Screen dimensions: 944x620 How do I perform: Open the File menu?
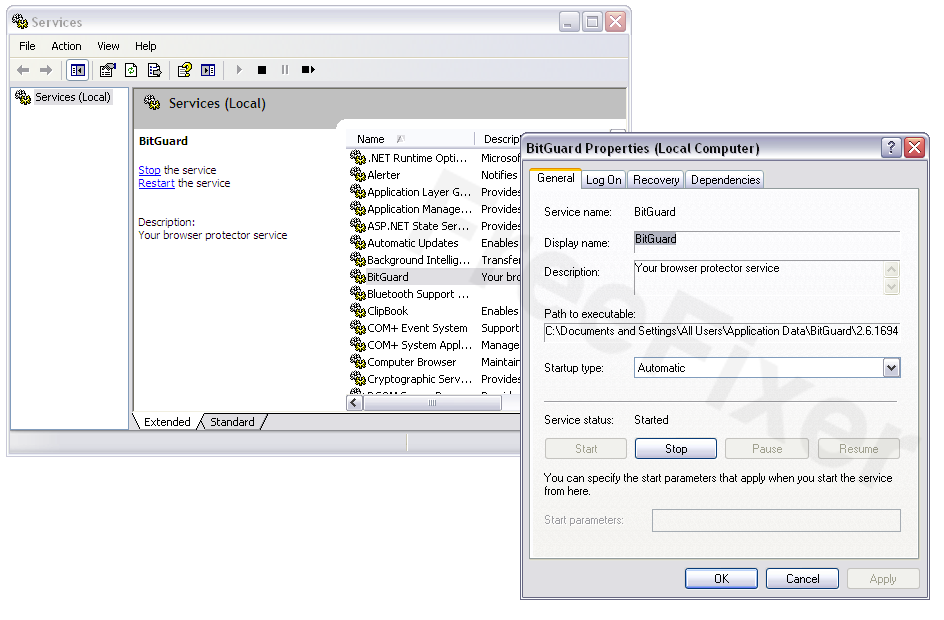click(x=27, y=46)
